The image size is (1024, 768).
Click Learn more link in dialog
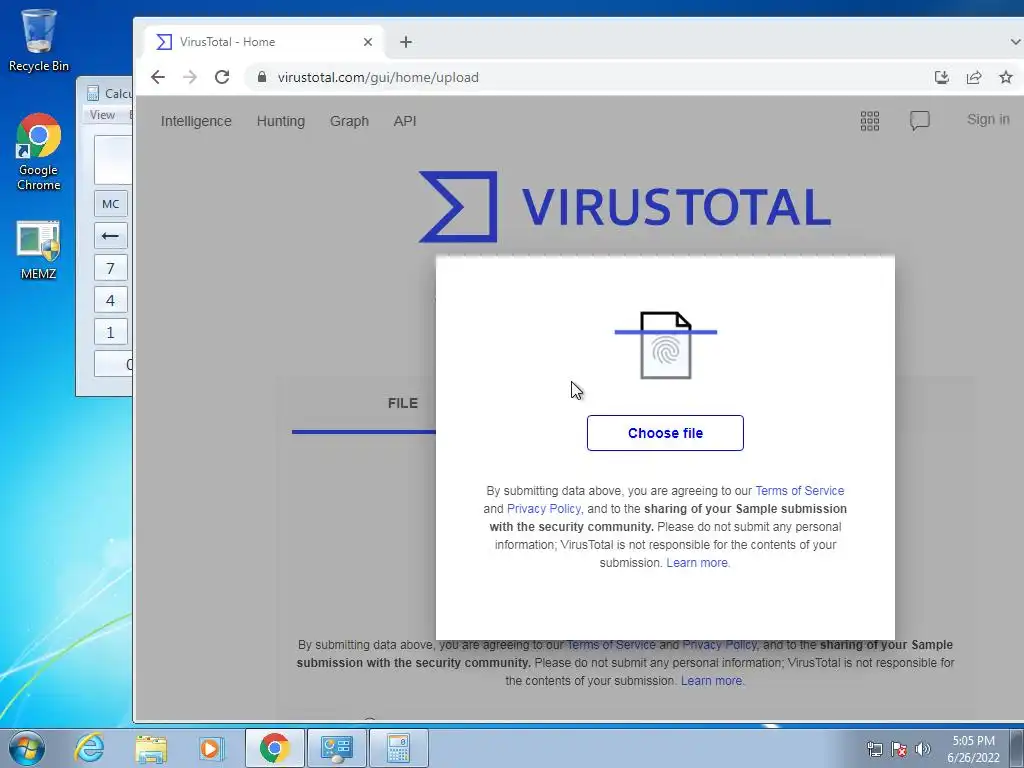(x=697, y=563)
